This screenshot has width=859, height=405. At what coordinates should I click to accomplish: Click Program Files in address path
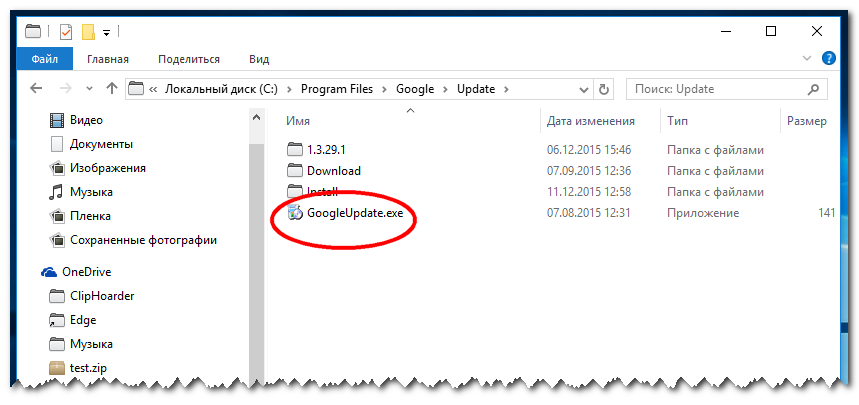(337, 89)
